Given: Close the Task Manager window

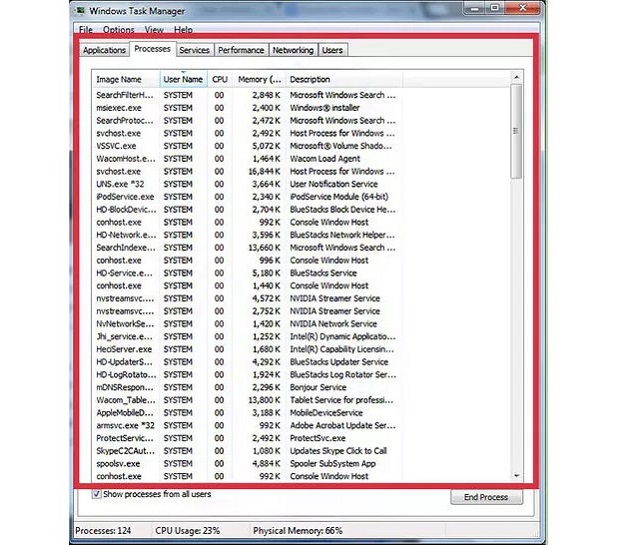Looking at the screenshot, I should click(523, 8).
